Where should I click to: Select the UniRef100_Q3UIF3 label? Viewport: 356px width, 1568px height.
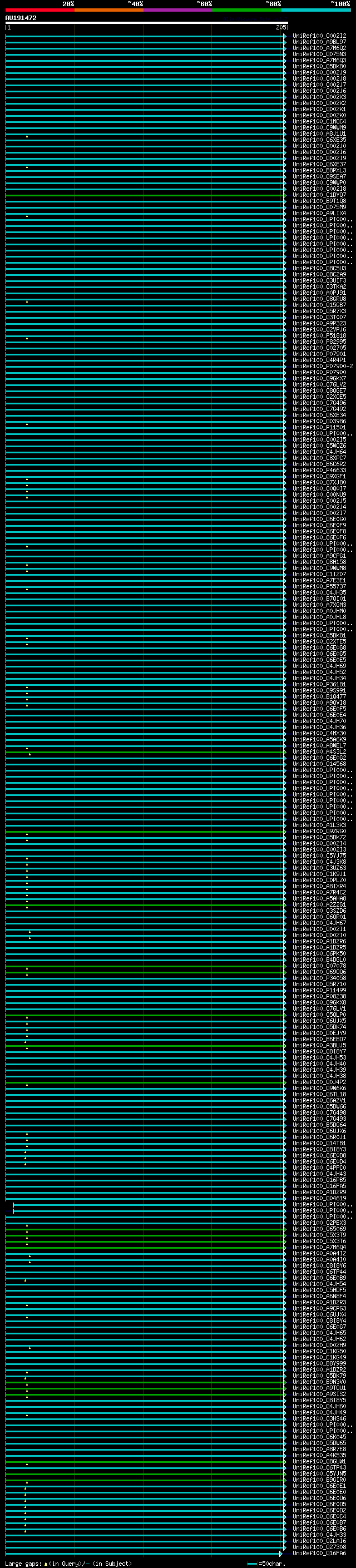click(x=319, y=280)
